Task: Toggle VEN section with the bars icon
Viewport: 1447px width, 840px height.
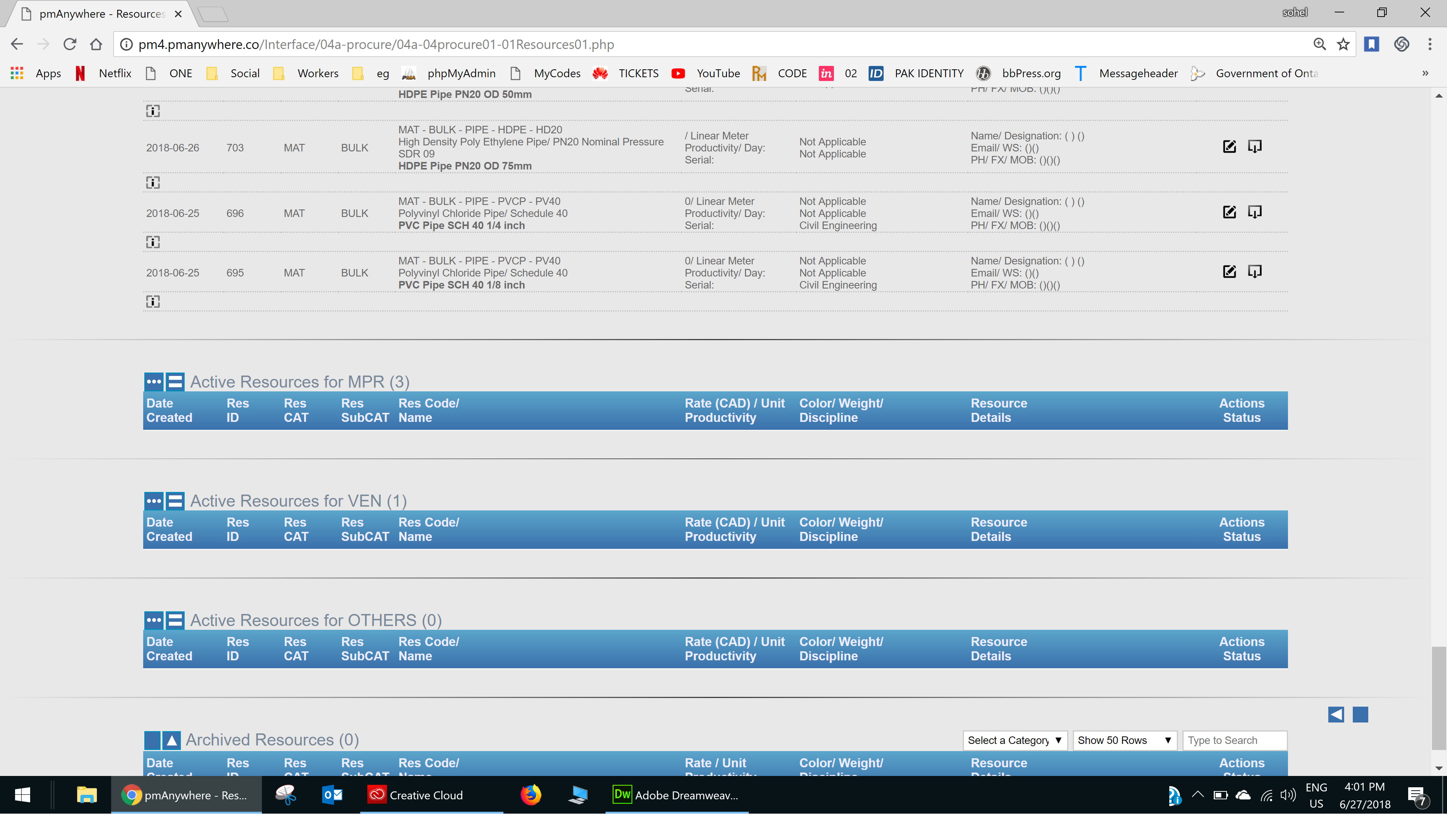Action: (x=175, y=501)
